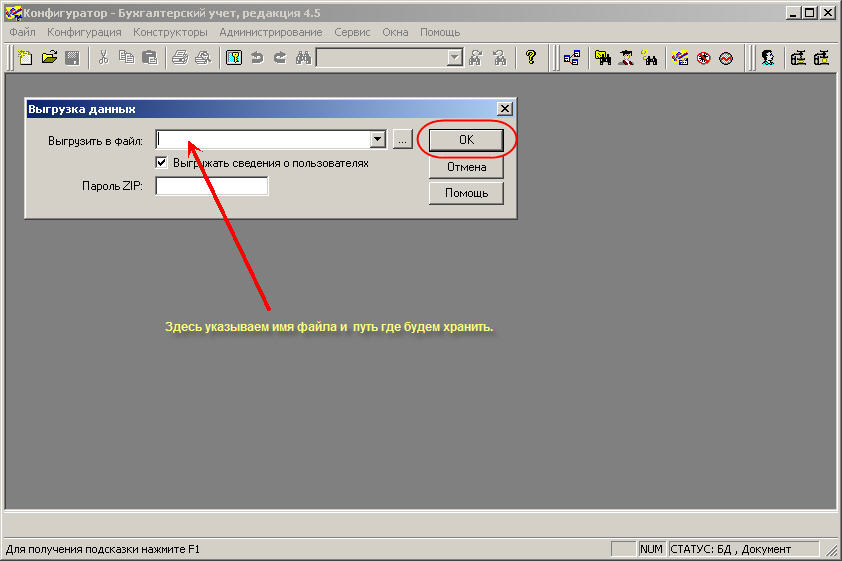Viewport: 842px width, 561px height.
Task: Open the Окна menu
Action: click(x=395, y=32)
